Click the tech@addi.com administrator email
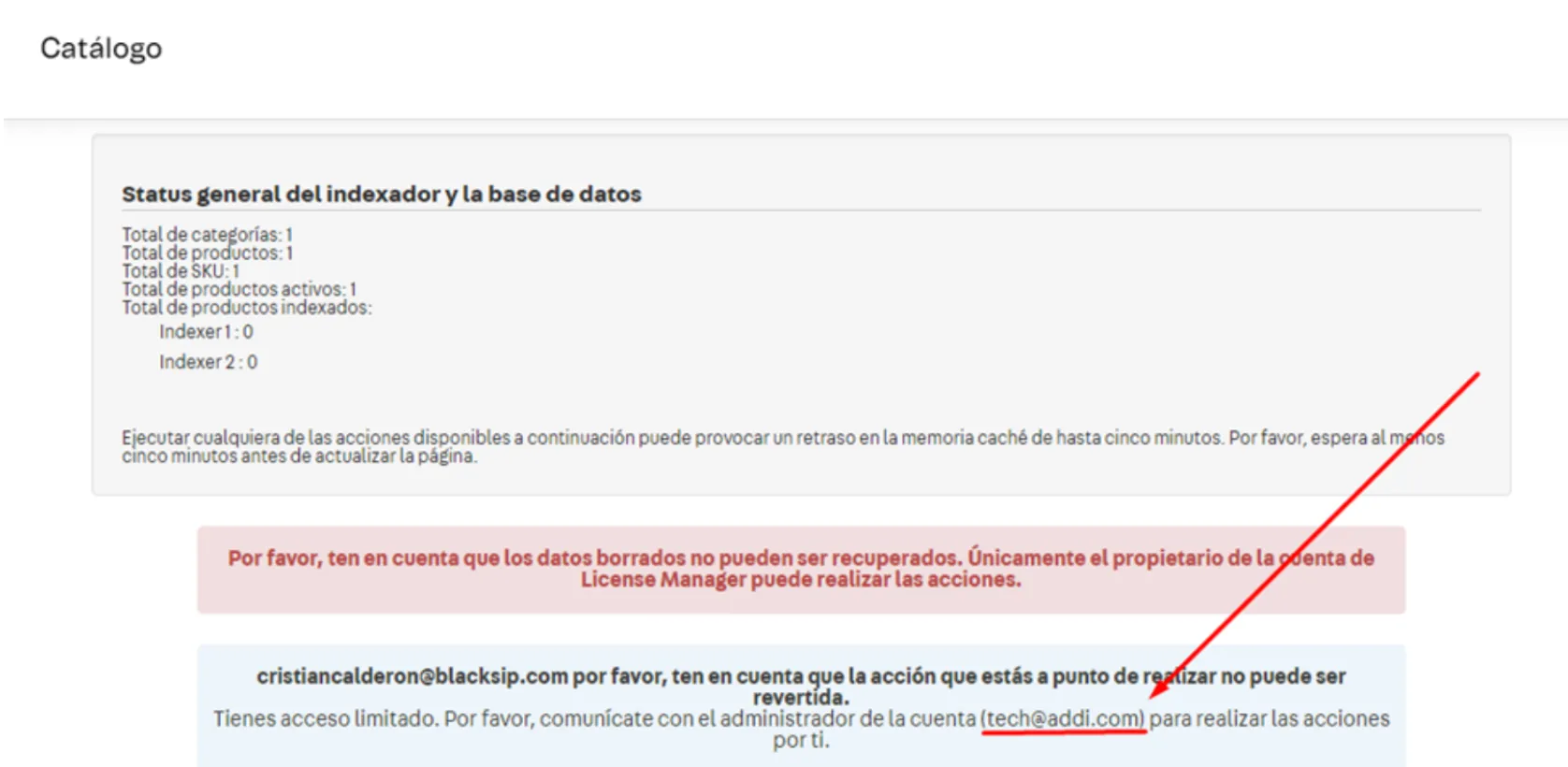 pyautogui.click(x=1063, y=718)
